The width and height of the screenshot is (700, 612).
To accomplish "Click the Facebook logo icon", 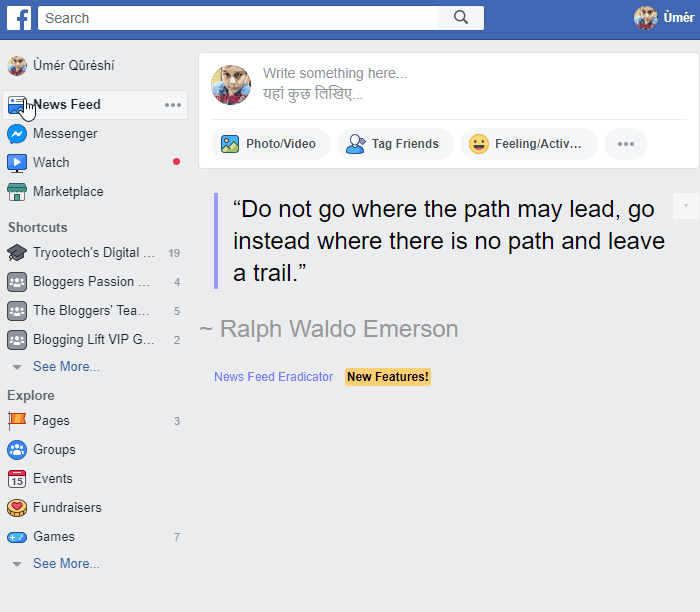I will [x=19, y=18].
